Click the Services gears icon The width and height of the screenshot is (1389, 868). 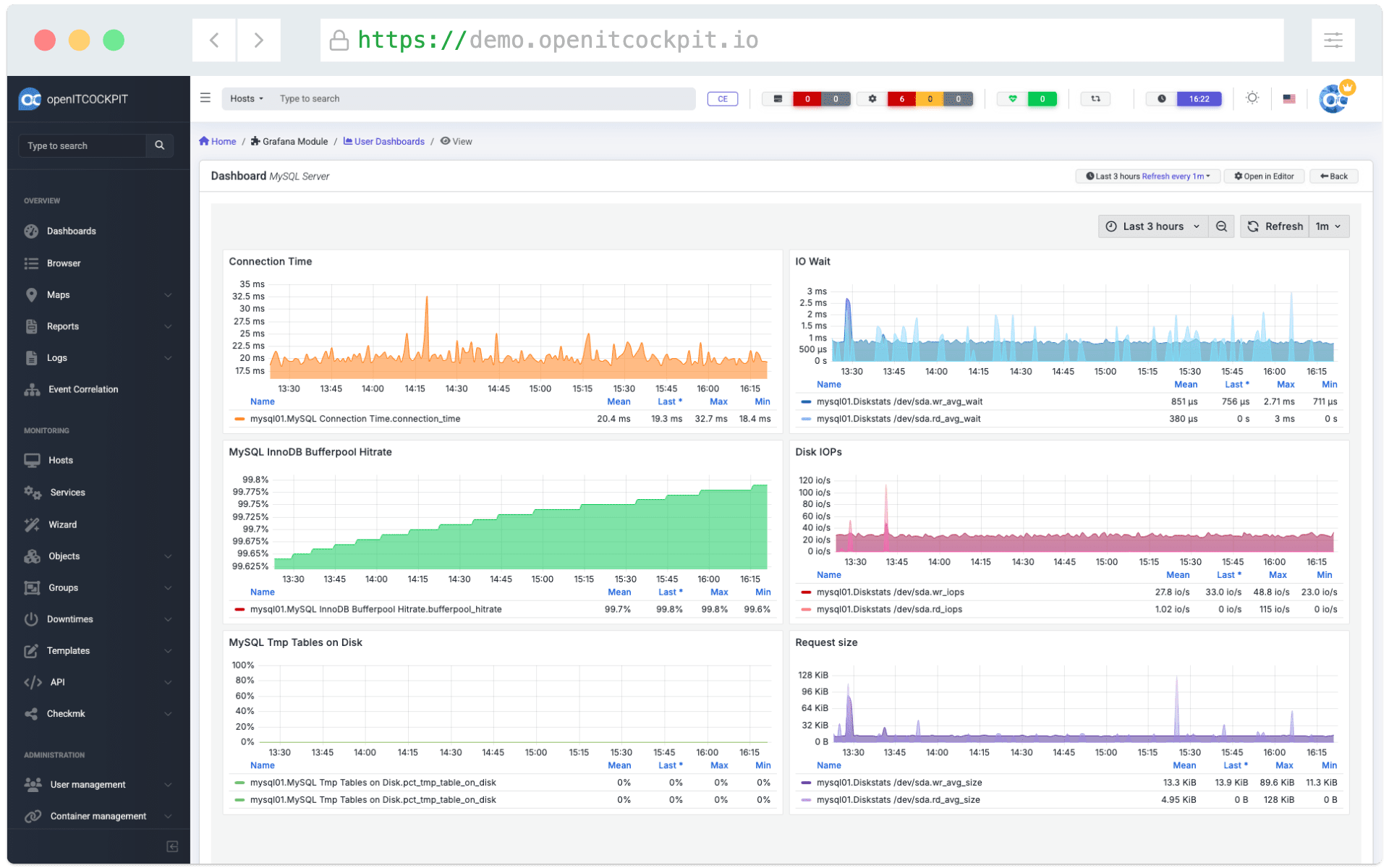(x=33, y=493)
